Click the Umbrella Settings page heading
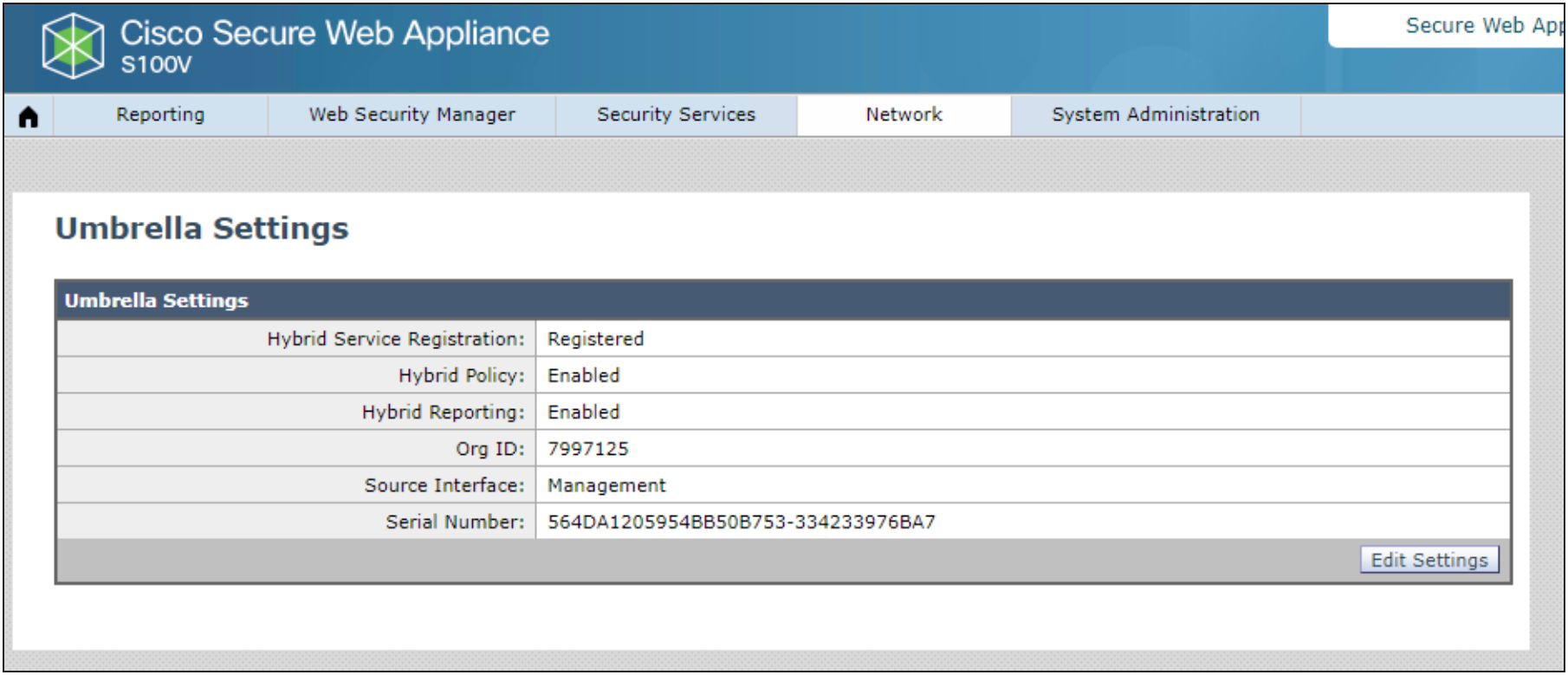 [x=202, y=228]
